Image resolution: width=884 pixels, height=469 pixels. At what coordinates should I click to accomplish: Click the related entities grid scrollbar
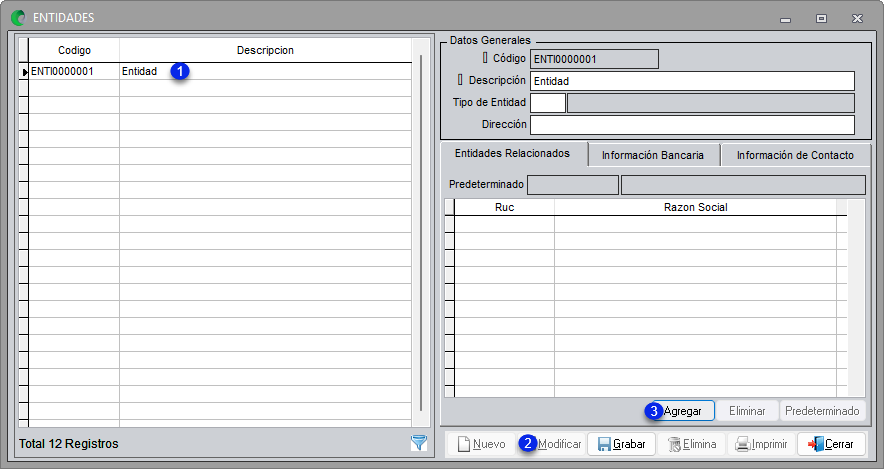[856, 298]
